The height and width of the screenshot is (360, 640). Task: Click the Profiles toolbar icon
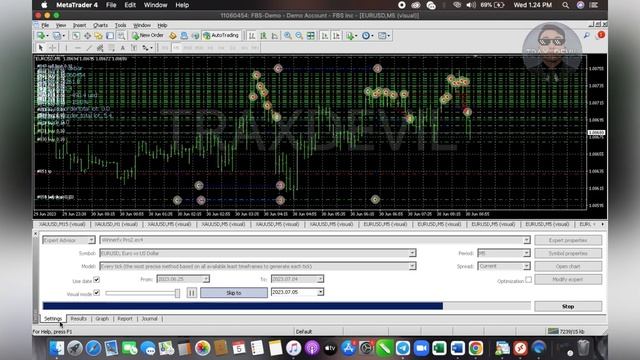pos(57,36)
